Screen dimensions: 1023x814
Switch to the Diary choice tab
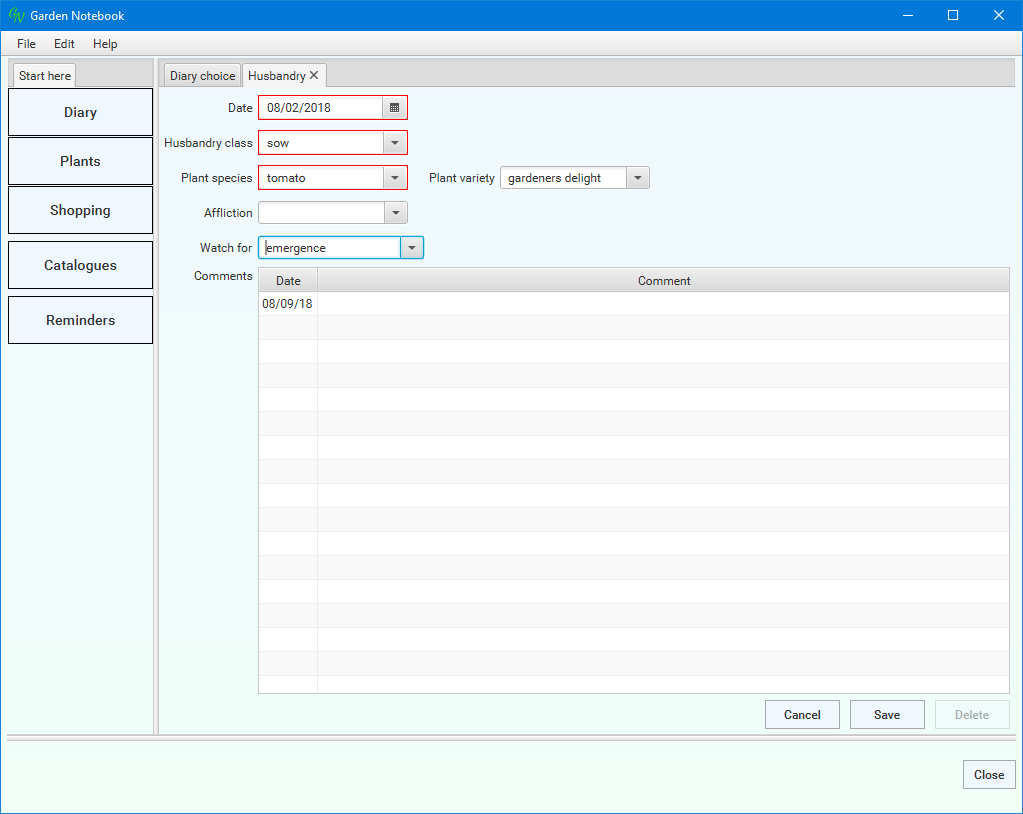point(202,76)
